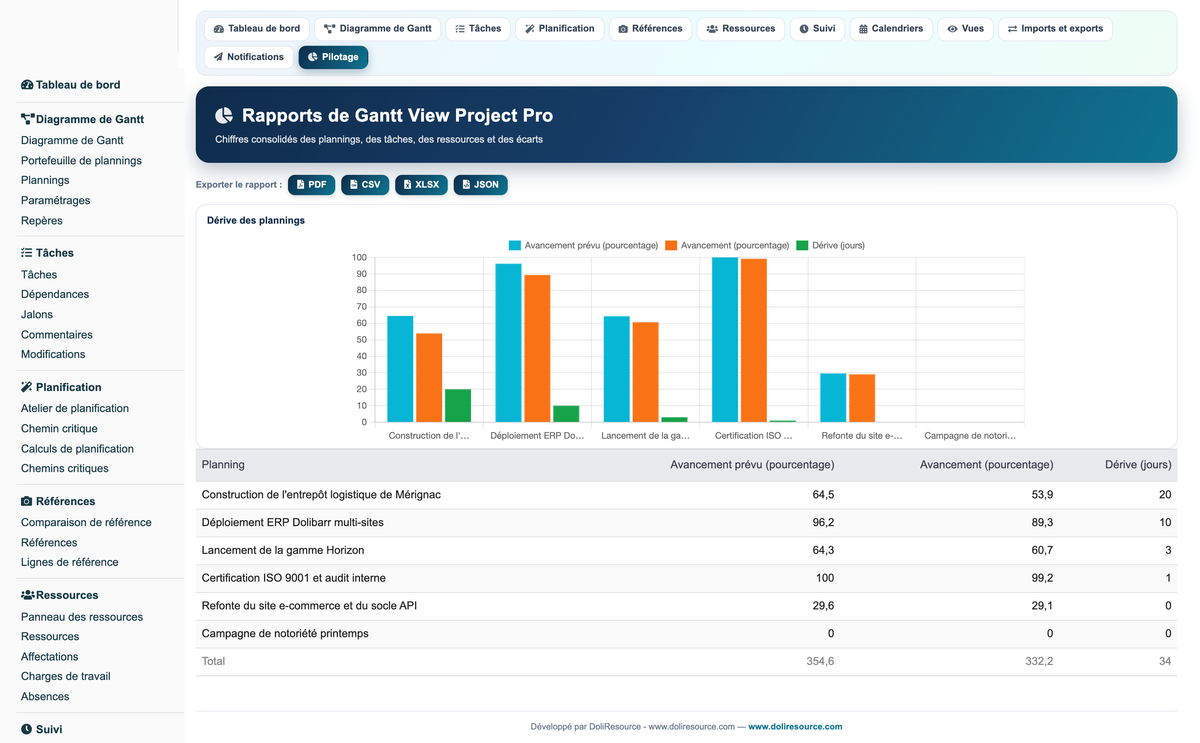Viewport: 1200px width, 743px height.
Task: Open Repères in the sidebar
Action: 42,220
